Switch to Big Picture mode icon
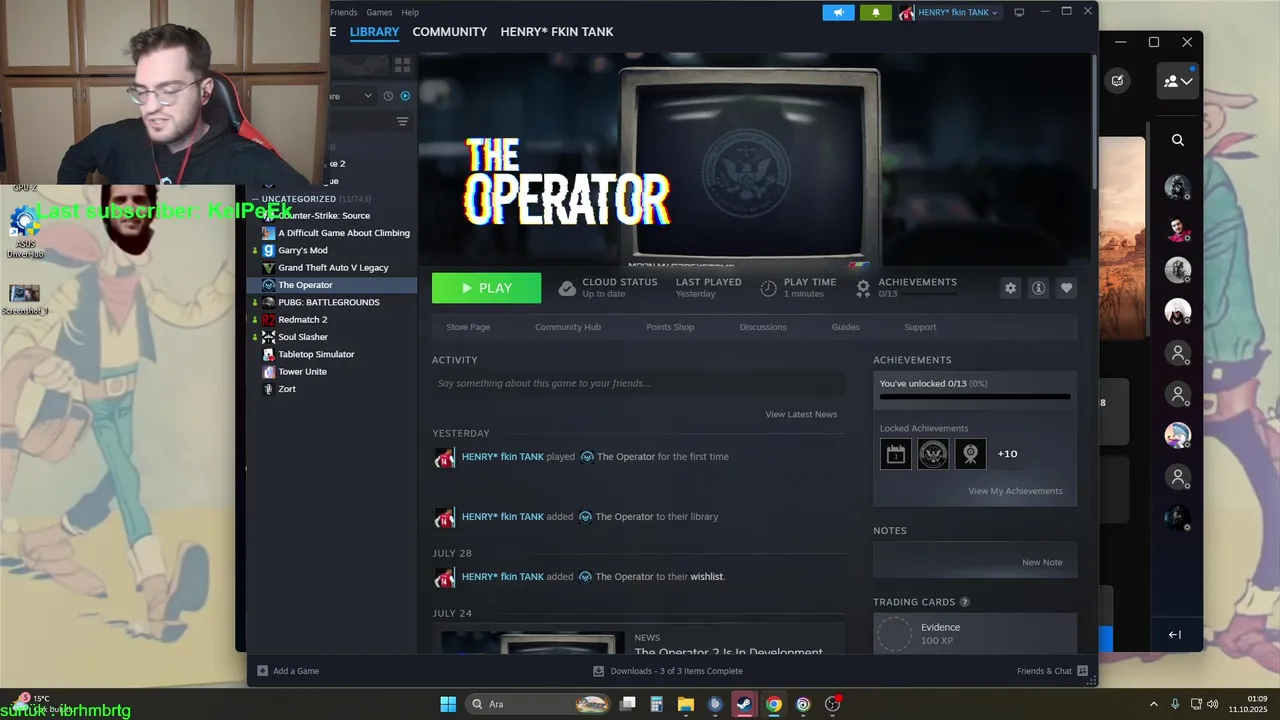 [x=1019, y=12]
